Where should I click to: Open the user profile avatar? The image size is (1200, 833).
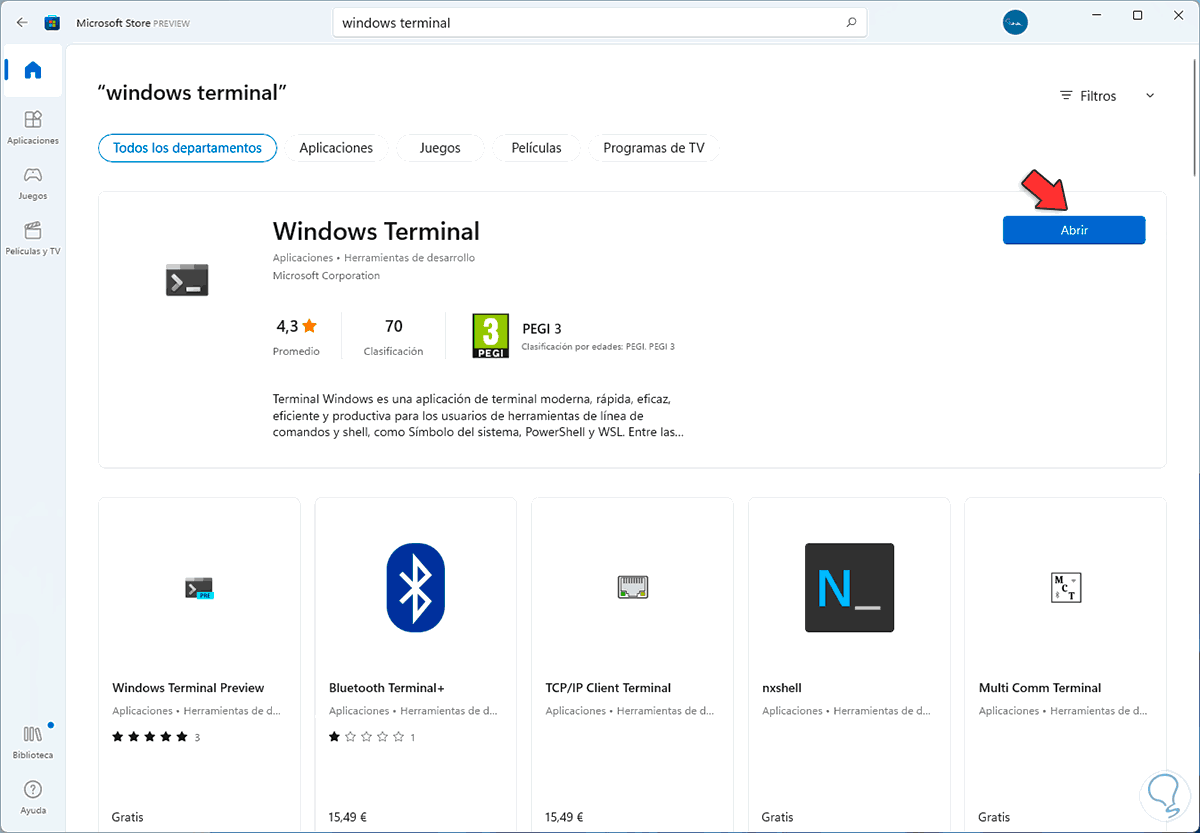(1015, 23)
